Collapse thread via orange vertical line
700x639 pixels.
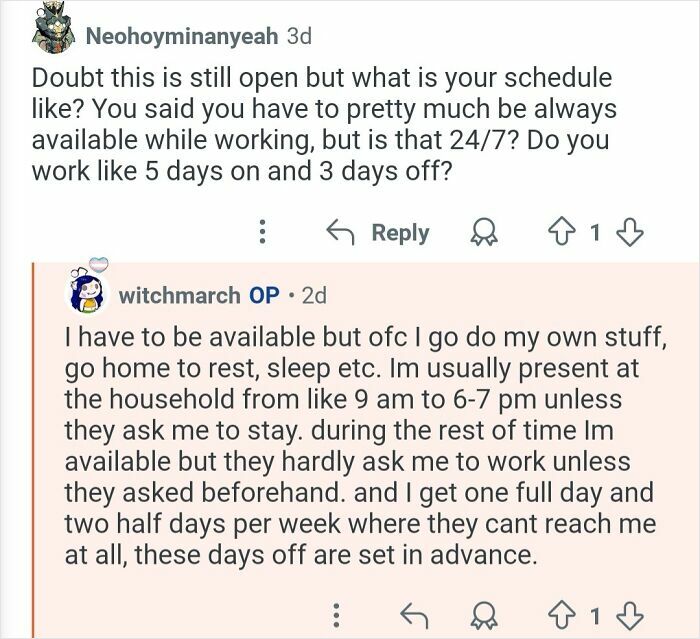pyautogui.click(x=33, y=450)
